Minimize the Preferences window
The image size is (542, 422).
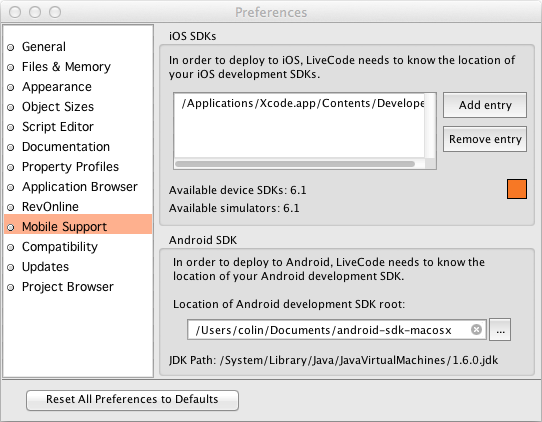point(35,12)
